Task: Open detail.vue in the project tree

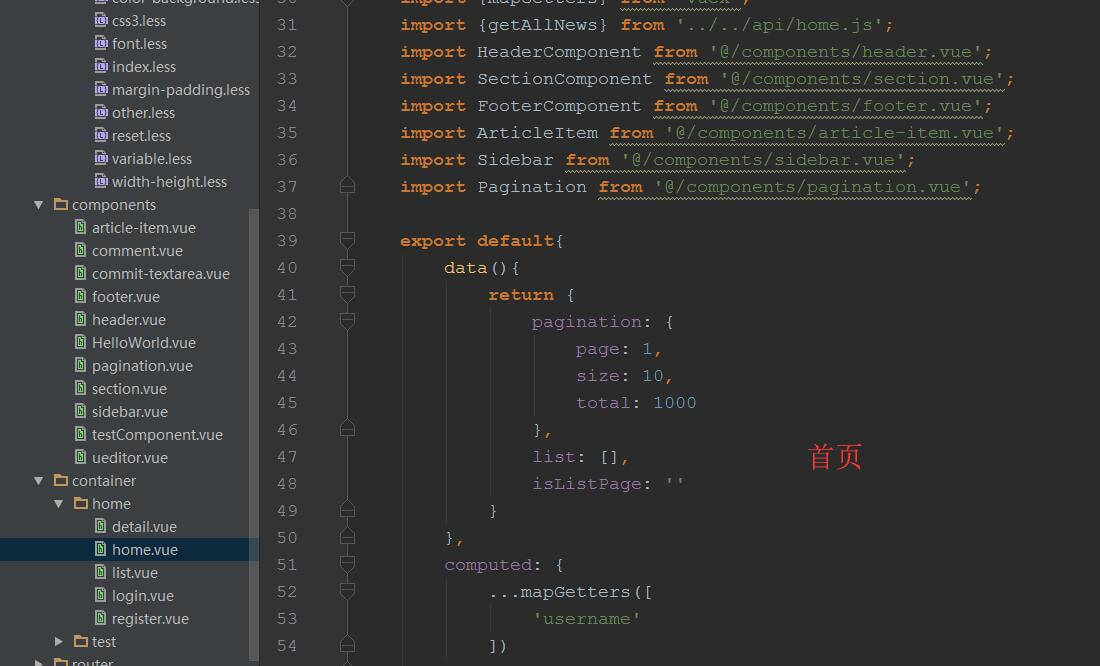Action: click(x=144, y=526)
